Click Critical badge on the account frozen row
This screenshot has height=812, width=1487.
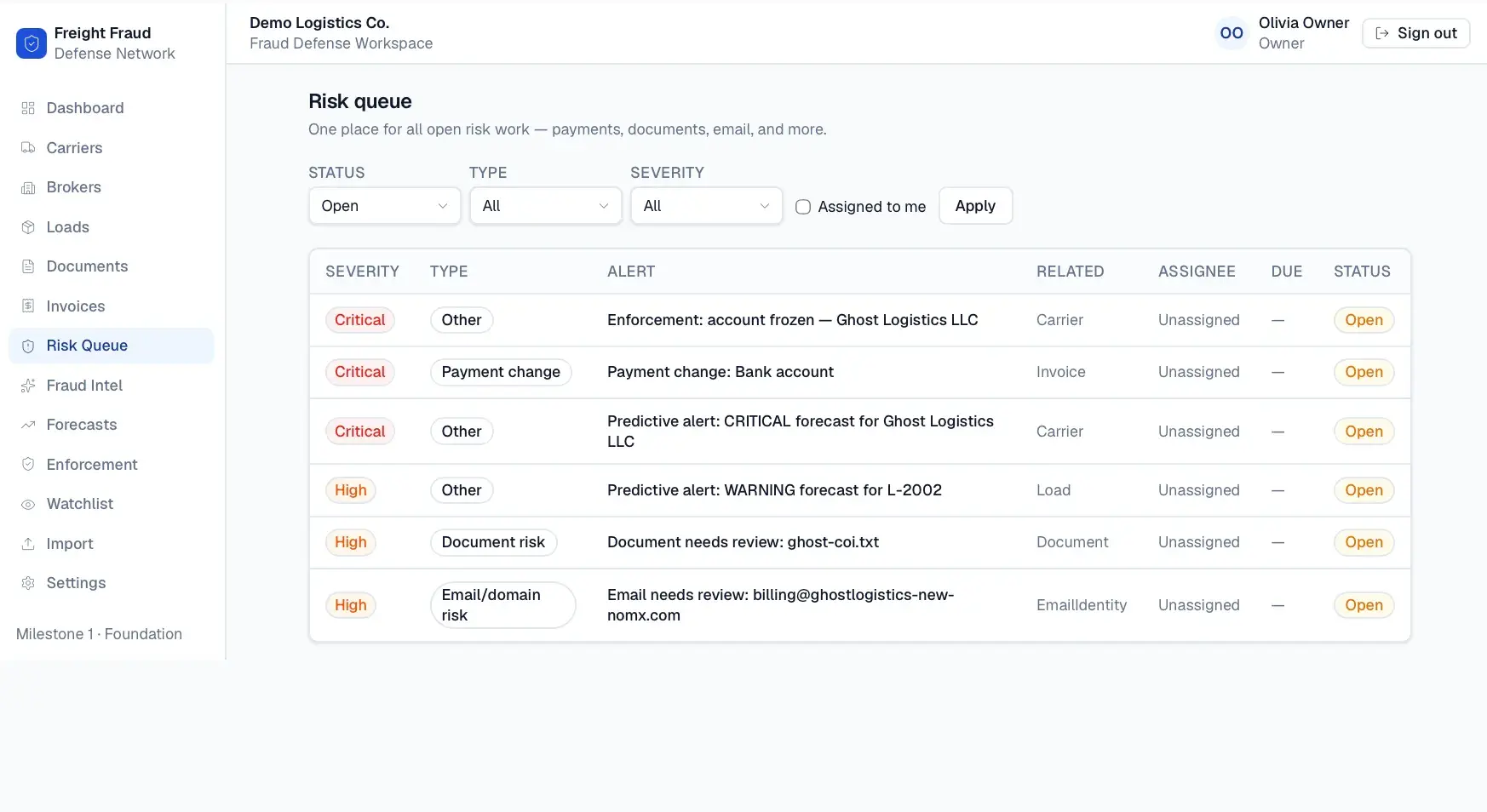[359, 320]
